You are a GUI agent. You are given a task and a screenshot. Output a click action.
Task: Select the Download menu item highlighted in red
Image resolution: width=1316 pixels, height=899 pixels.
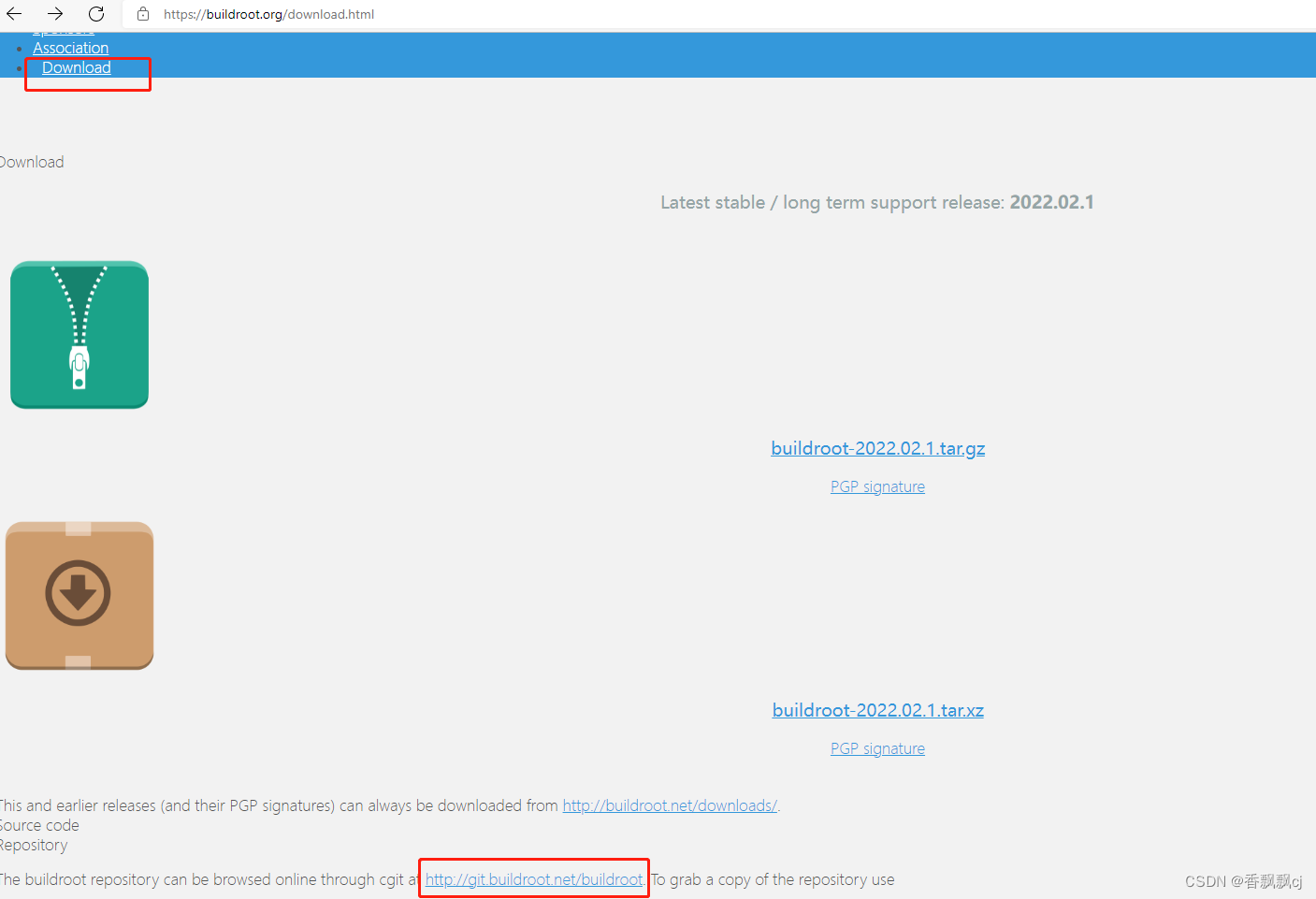point(76,67)
